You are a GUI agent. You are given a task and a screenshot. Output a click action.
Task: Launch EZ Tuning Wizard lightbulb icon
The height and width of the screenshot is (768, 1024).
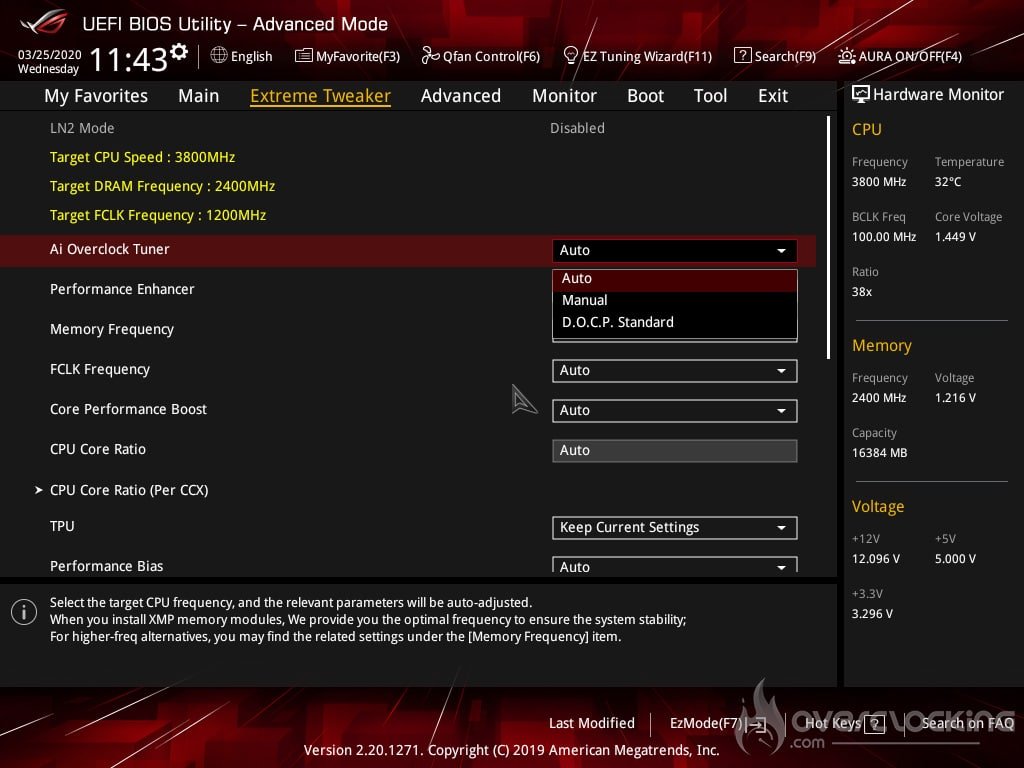tap(570, 56)
